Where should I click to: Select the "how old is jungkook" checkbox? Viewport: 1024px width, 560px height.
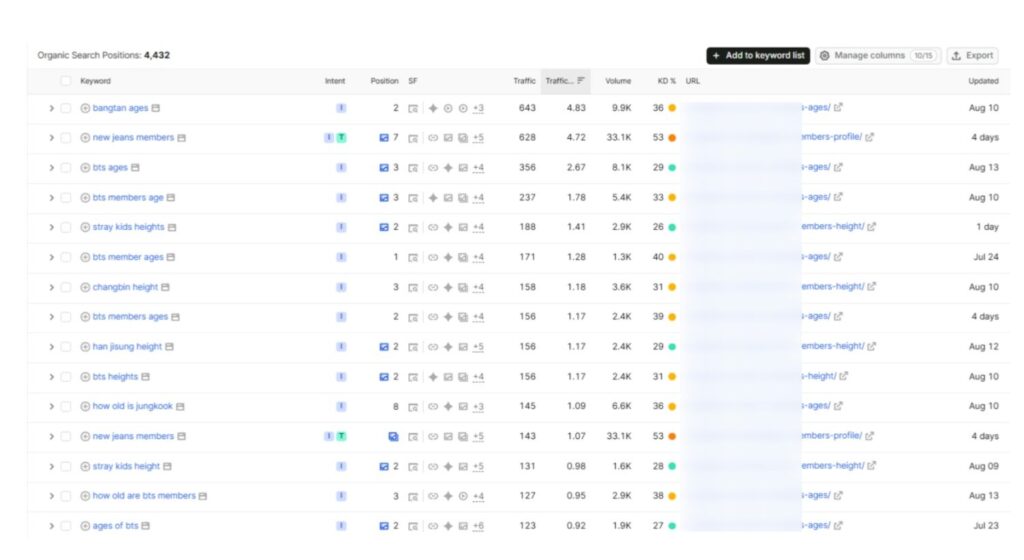[x=65, y=407]
